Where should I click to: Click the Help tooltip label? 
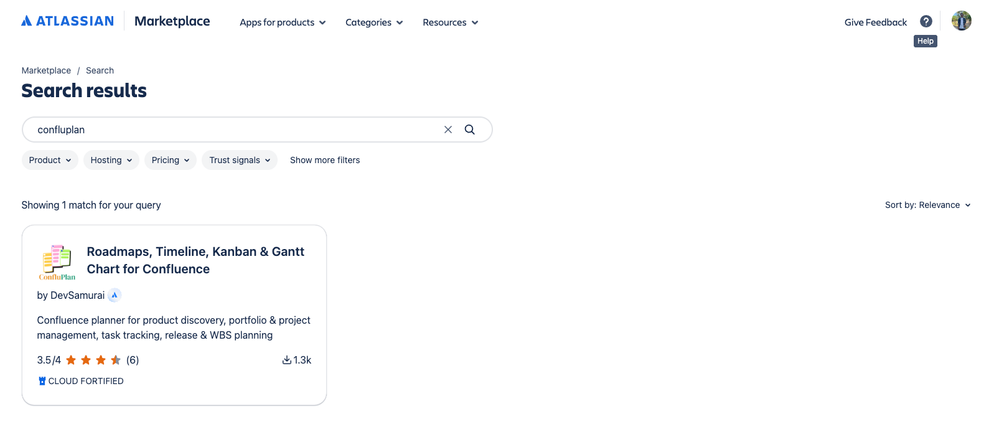(x=926, y=41)
